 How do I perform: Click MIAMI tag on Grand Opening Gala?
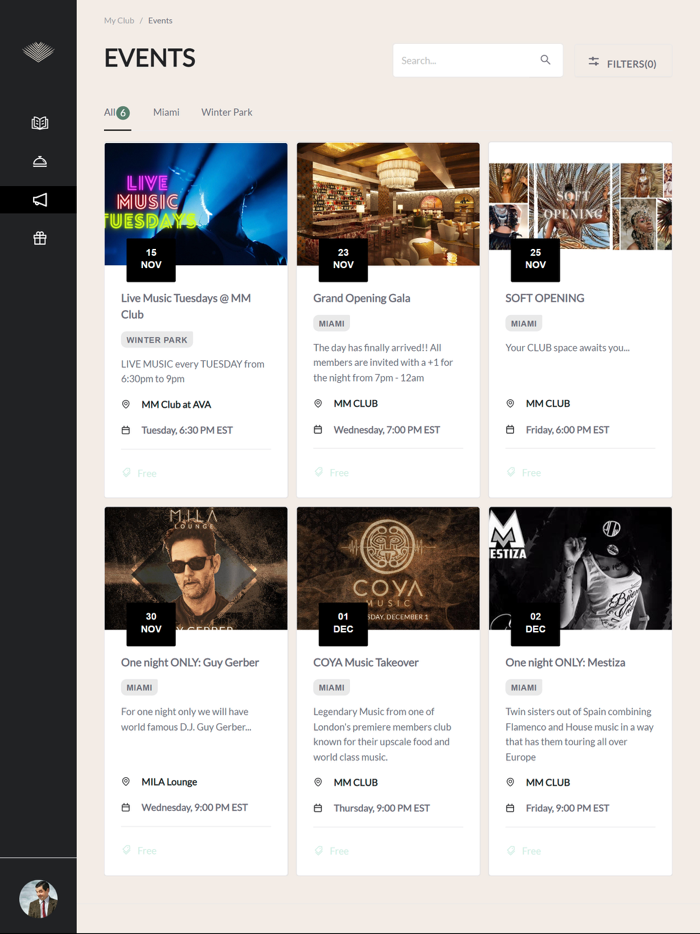pos(331,323)
